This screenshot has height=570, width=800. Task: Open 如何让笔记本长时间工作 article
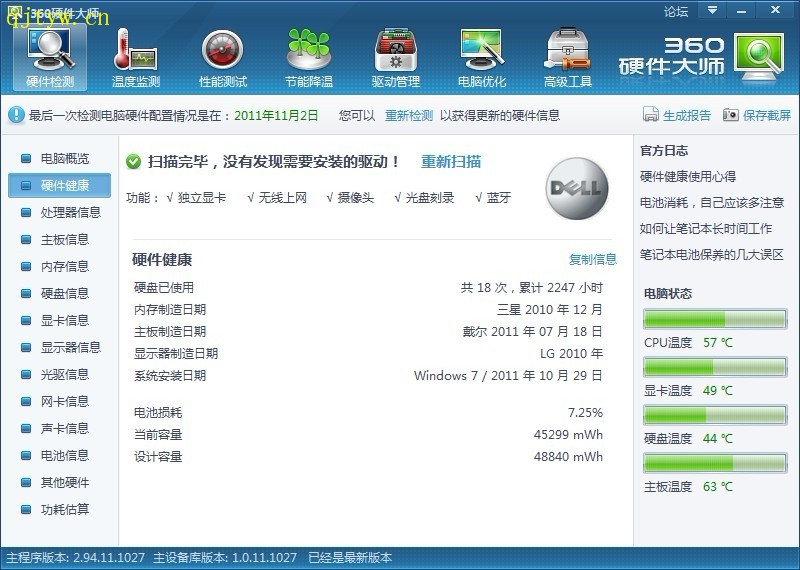(x=706, y=229)
